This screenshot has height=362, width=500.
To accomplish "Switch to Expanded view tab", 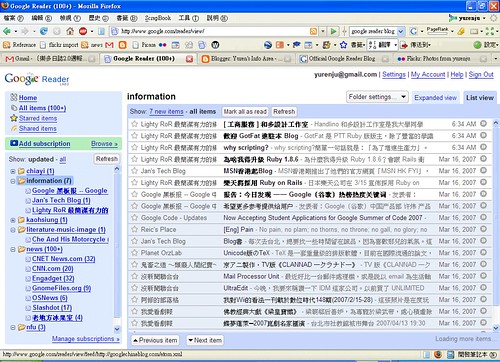I will pos(435,98).
